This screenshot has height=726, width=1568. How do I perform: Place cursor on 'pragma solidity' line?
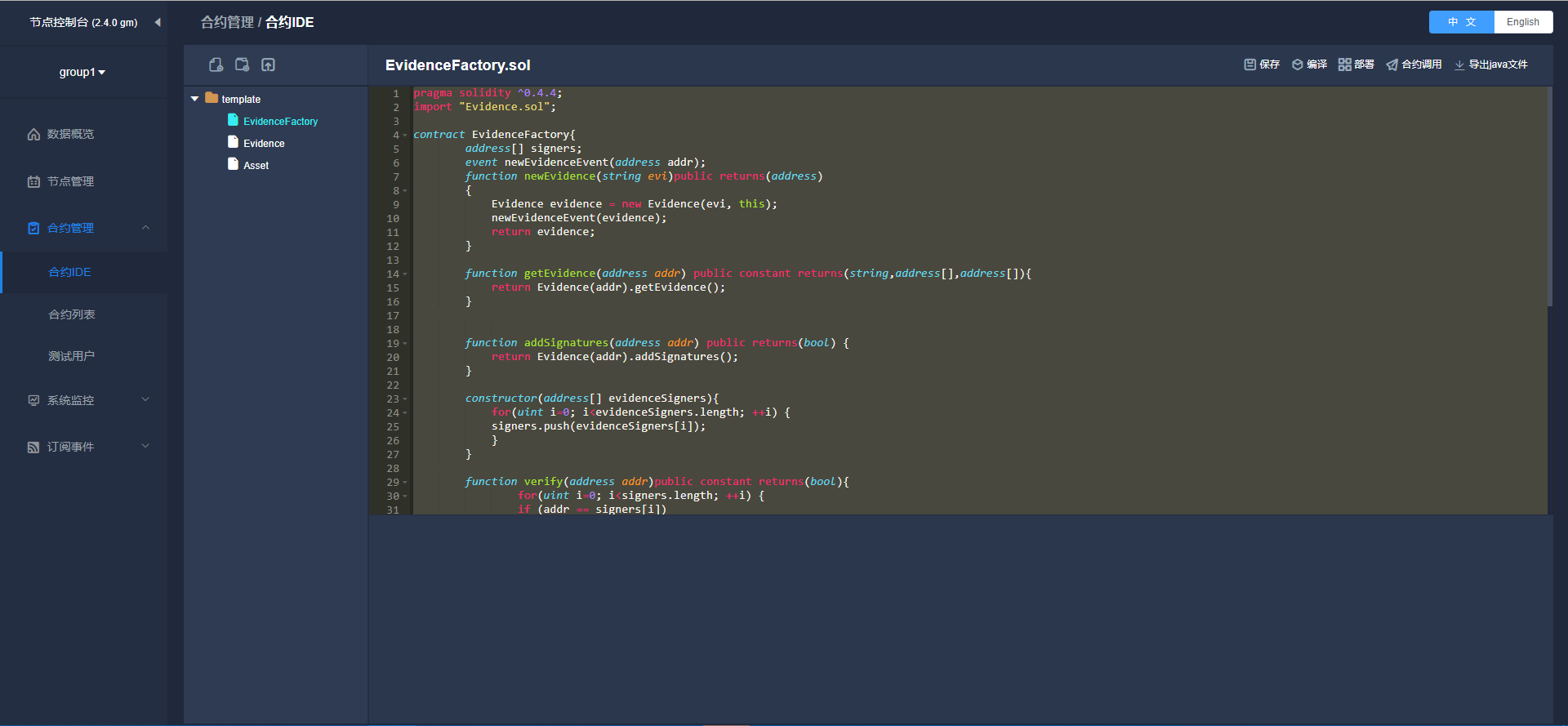(488, 93)
